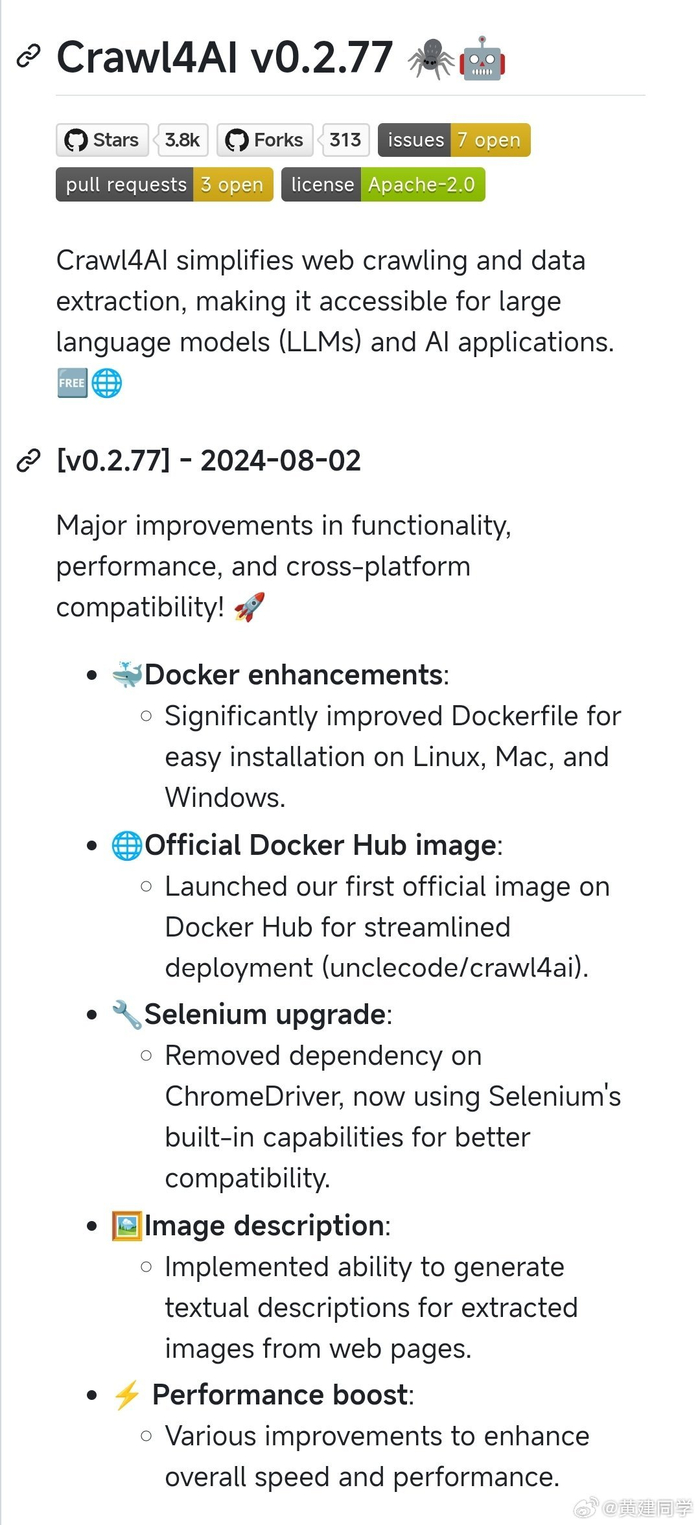Click the whale icon beside Docker enhancements

pyautogui.click(x=127, y=675)
